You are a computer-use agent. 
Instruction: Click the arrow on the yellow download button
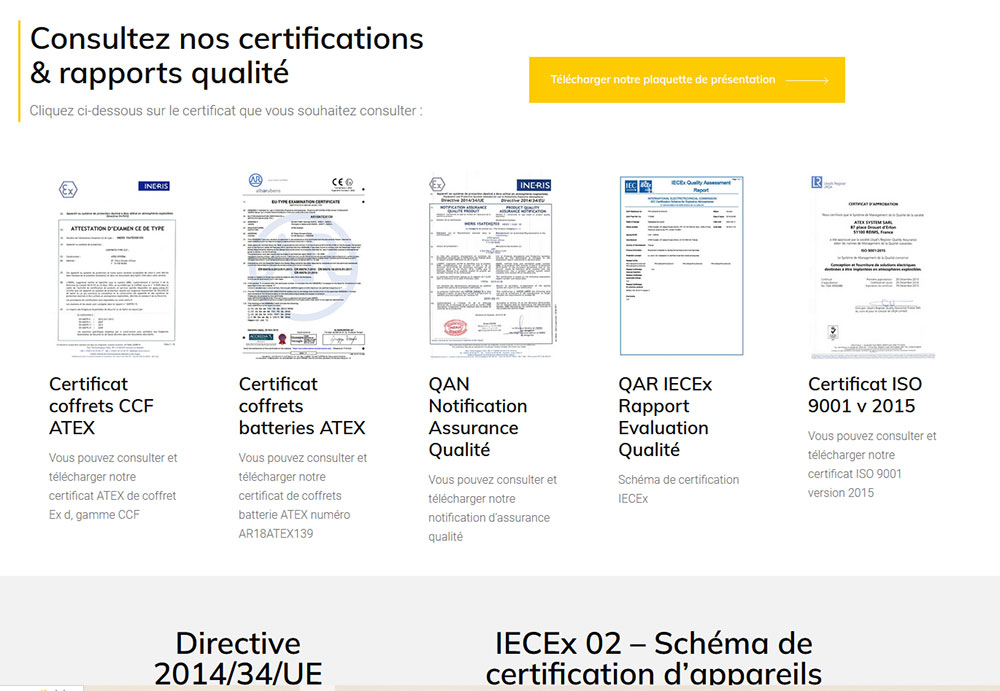(807, 80)
